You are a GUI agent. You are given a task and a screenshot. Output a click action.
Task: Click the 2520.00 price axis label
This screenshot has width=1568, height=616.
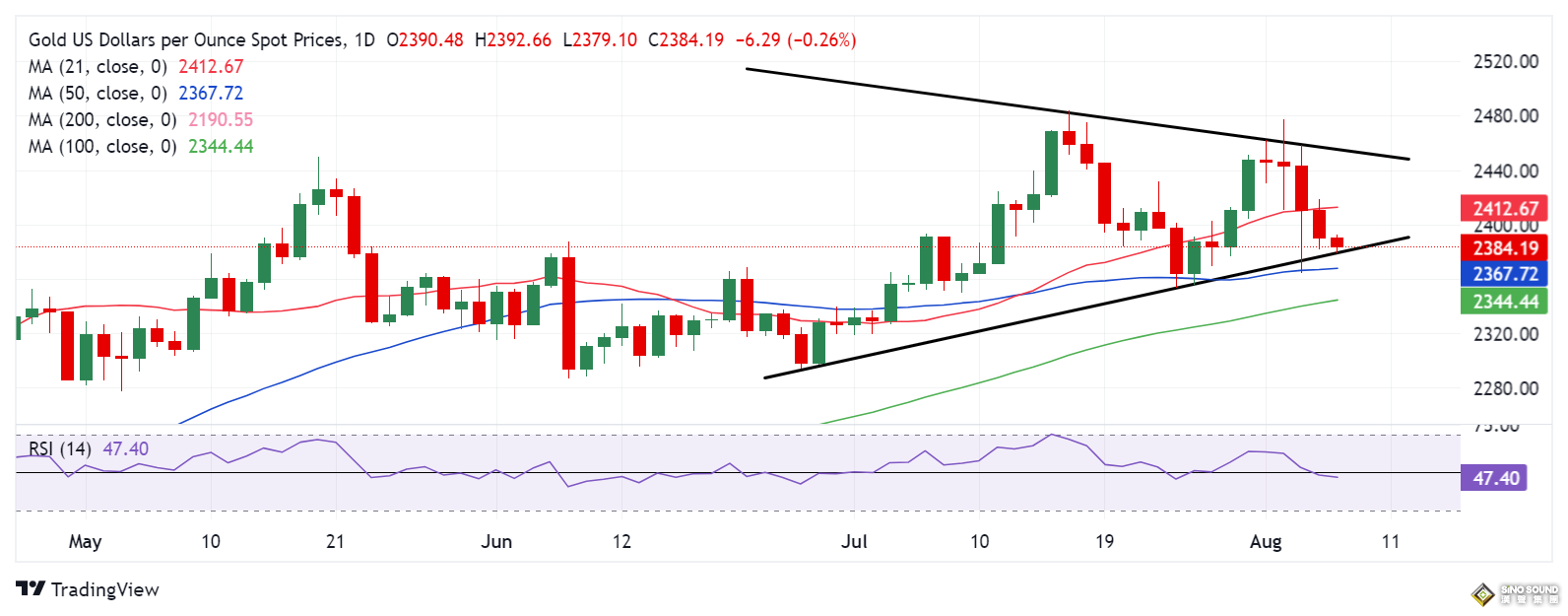[1505, 62]
